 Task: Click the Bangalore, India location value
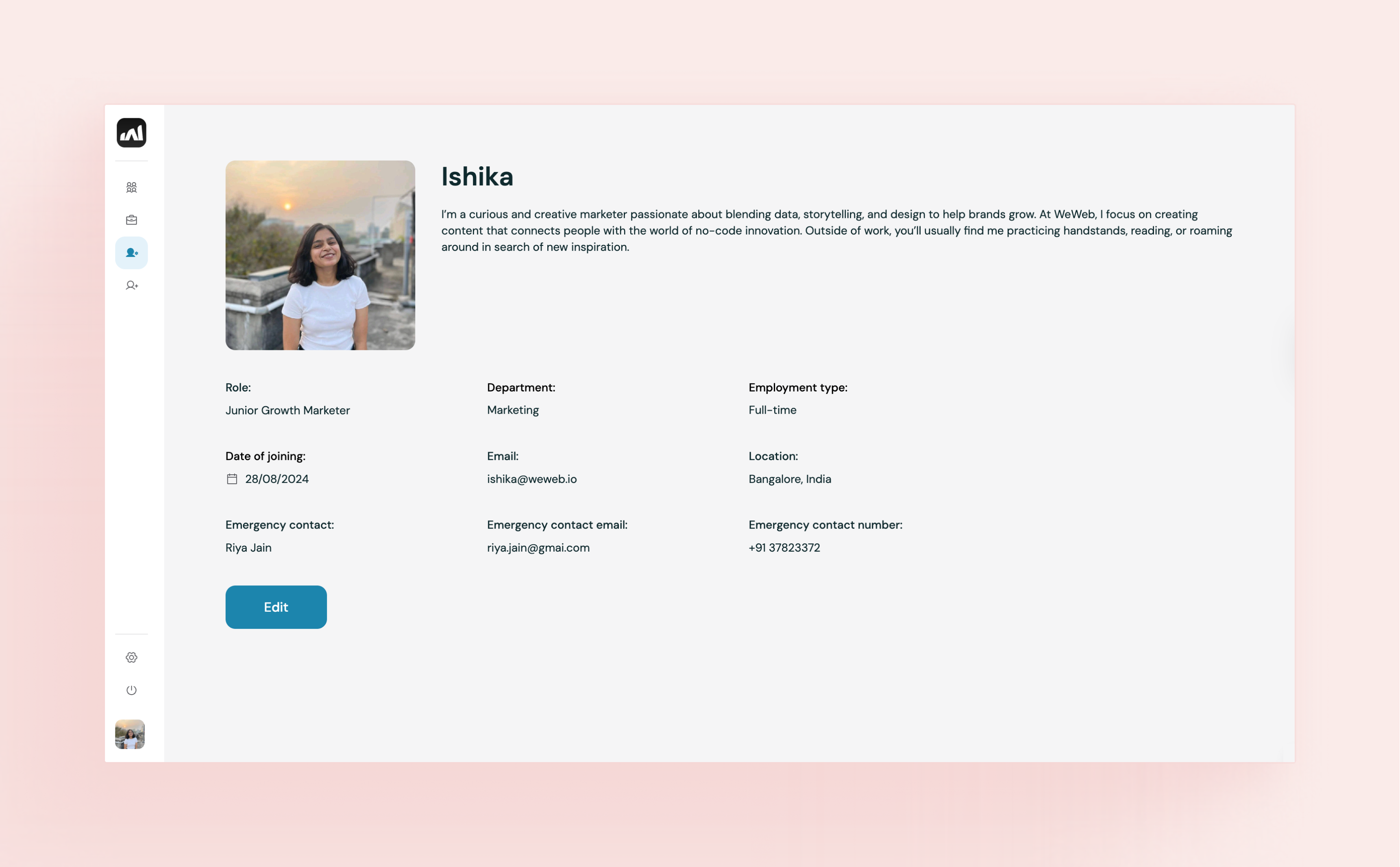point(789,479)
